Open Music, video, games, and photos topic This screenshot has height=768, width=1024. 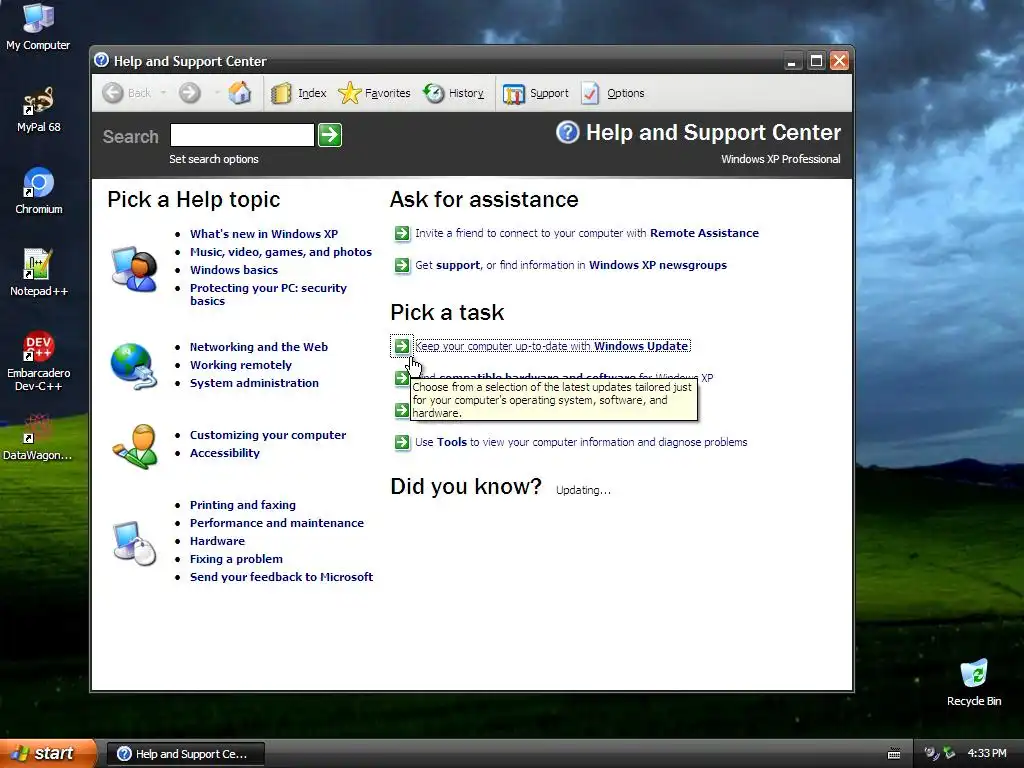(x=281, y=252)
